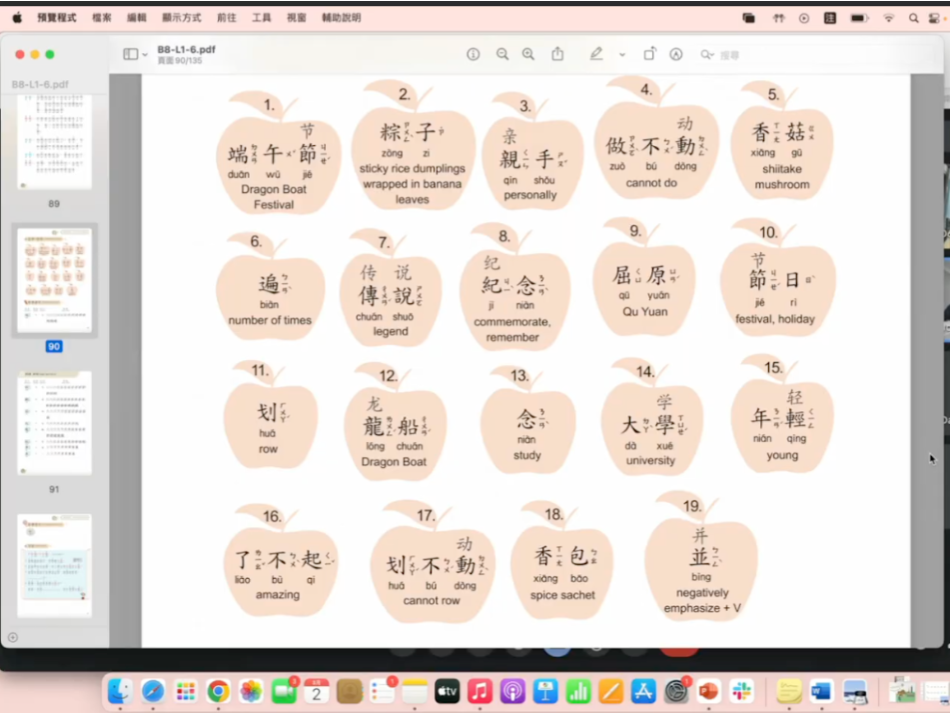This screenshot has width=950, height=713.
Task: Open the document info inspector icon
Action: click(x=473, y=54)
